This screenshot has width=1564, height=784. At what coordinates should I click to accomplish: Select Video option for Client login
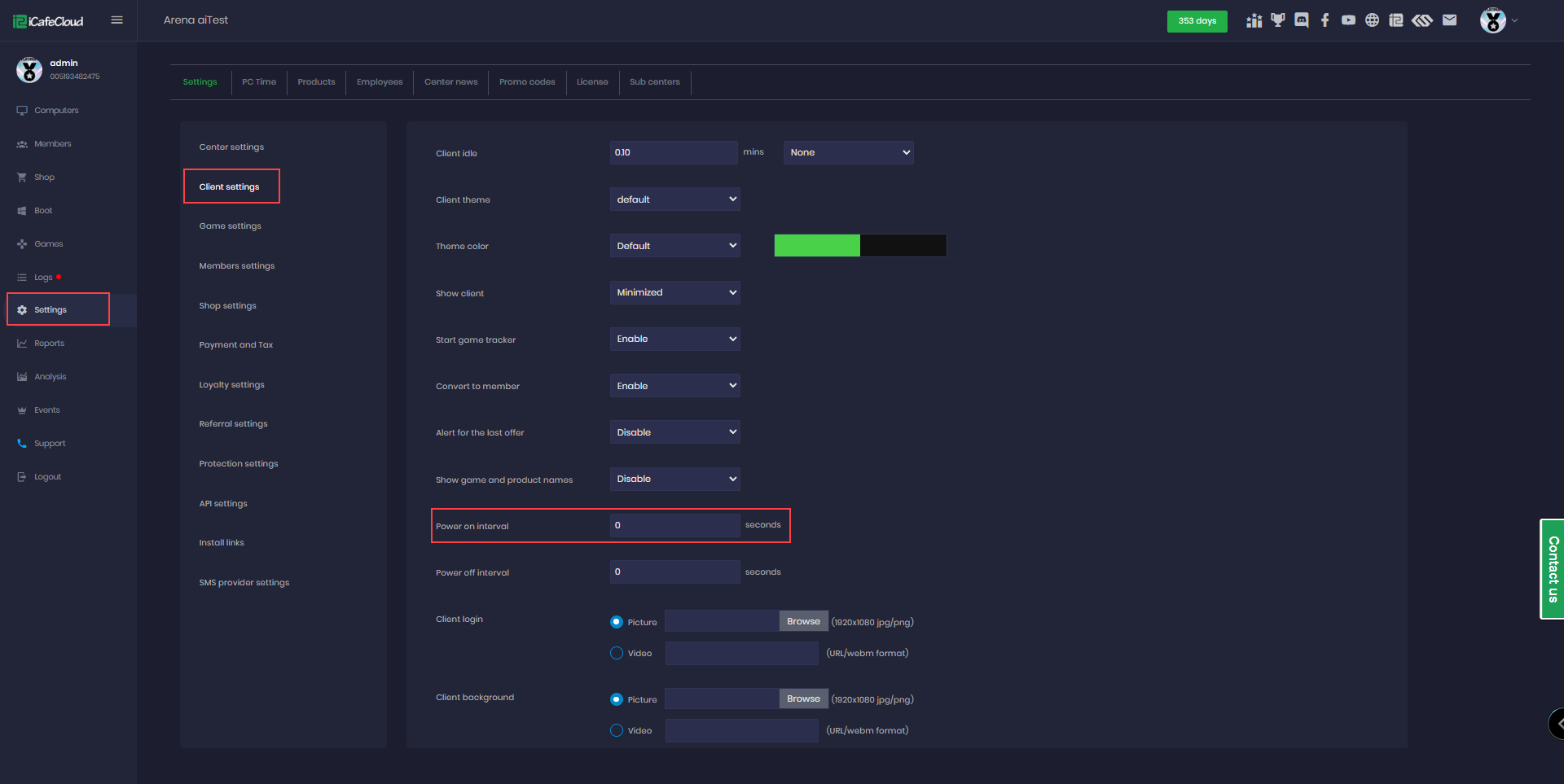[617, 653]
